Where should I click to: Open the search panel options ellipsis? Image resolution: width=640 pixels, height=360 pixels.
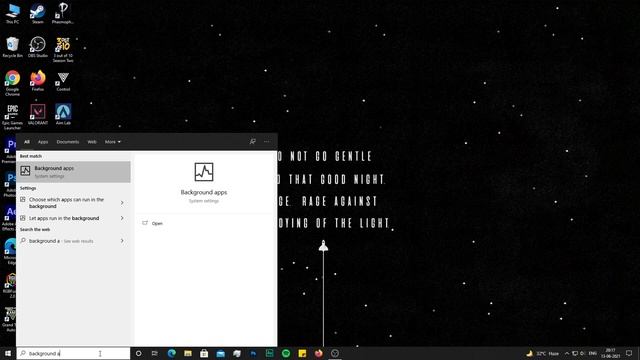pos(267,142)
